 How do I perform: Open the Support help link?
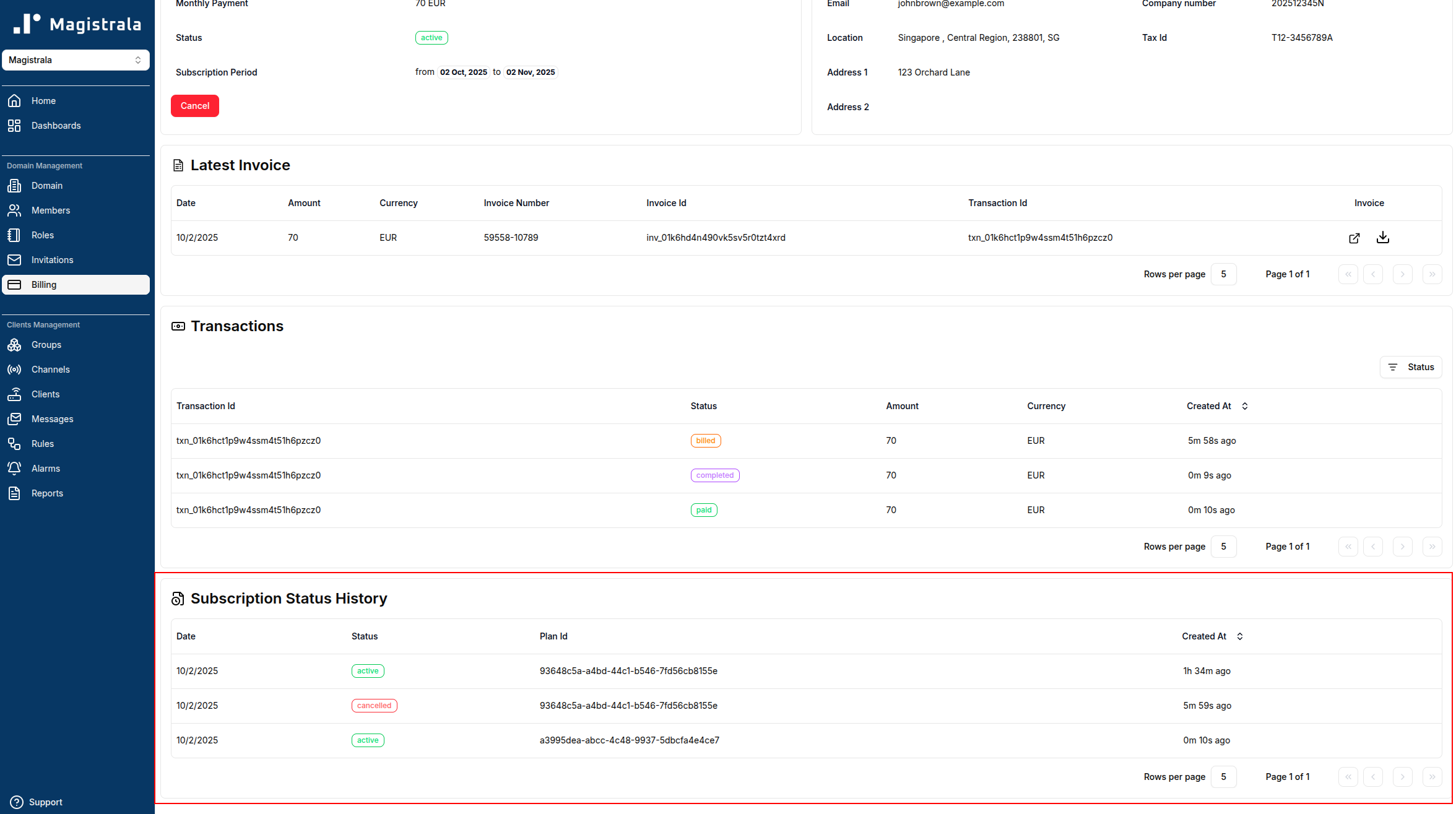pos(46,802)
